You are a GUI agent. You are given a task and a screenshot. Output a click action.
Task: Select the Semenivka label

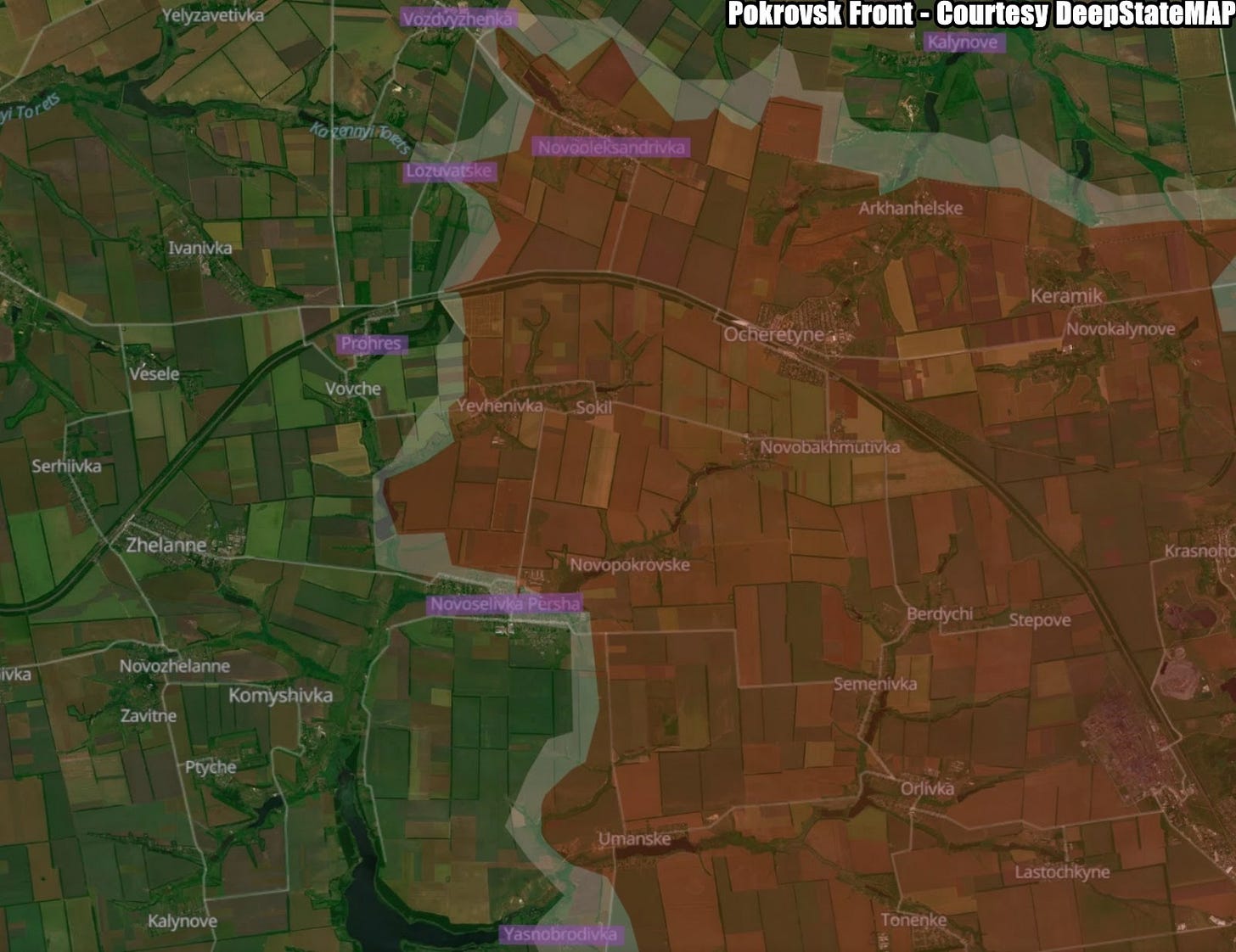coord(875,684)
